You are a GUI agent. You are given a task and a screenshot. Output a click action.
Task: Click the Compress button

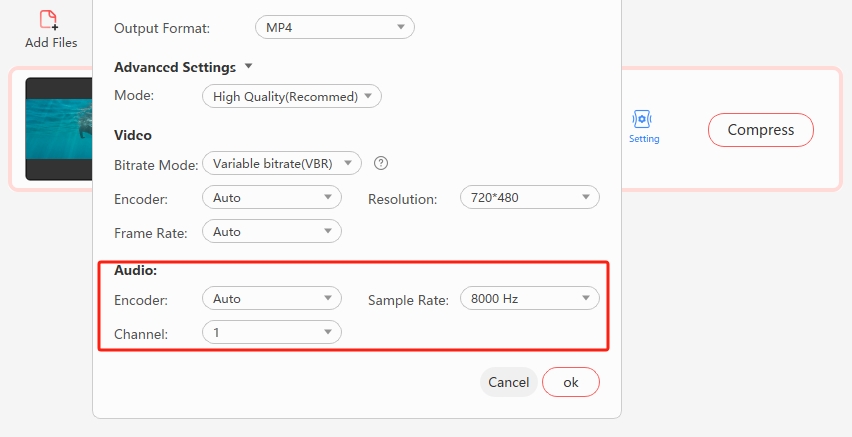(761, 130)
